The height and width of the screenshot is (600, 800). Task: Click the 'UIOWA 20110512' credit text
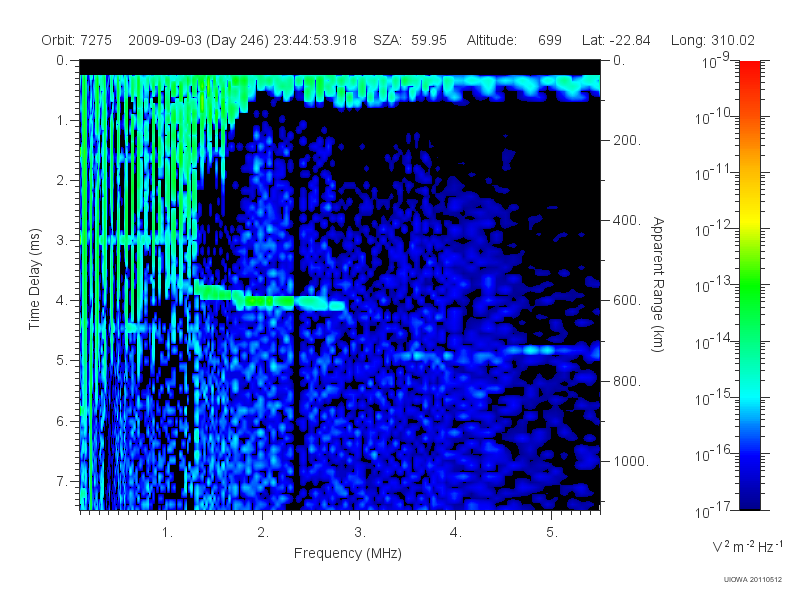click(753, 580)
